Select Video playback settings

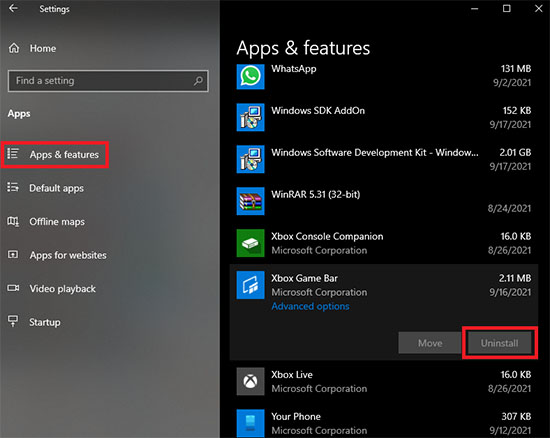pyautogui.click(x=62, y=289)
